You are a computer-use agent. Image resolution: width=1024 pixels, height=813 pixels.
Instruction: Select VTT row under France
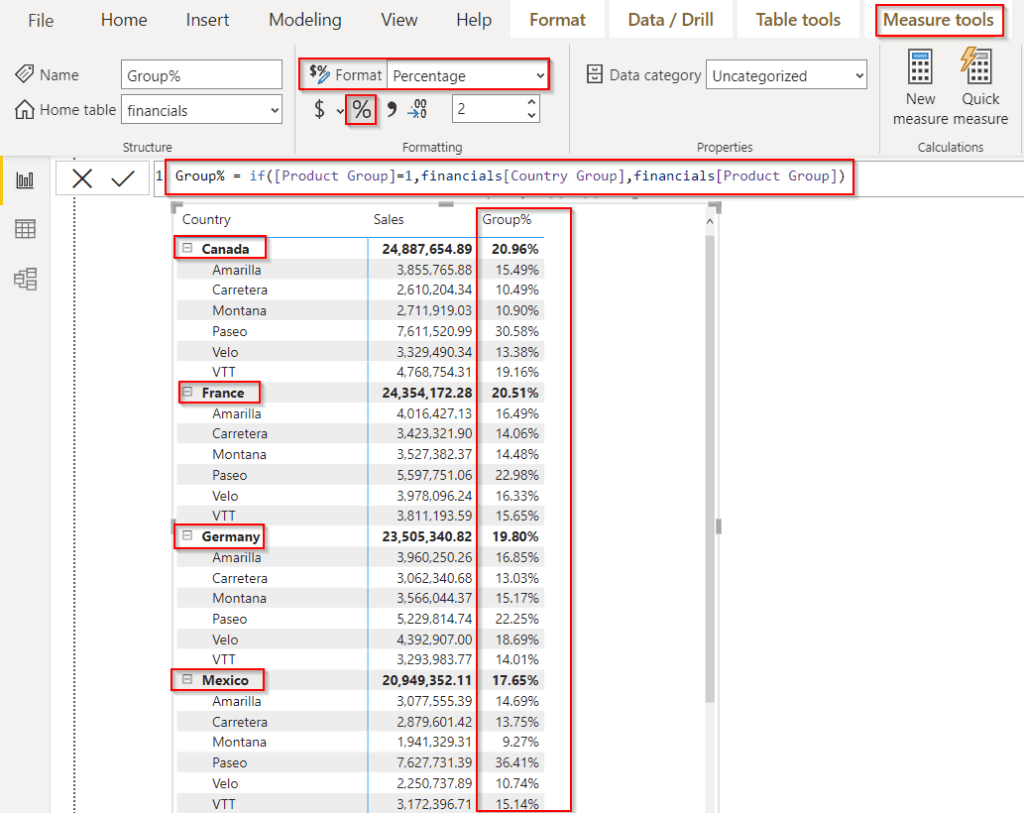[359, 516]
